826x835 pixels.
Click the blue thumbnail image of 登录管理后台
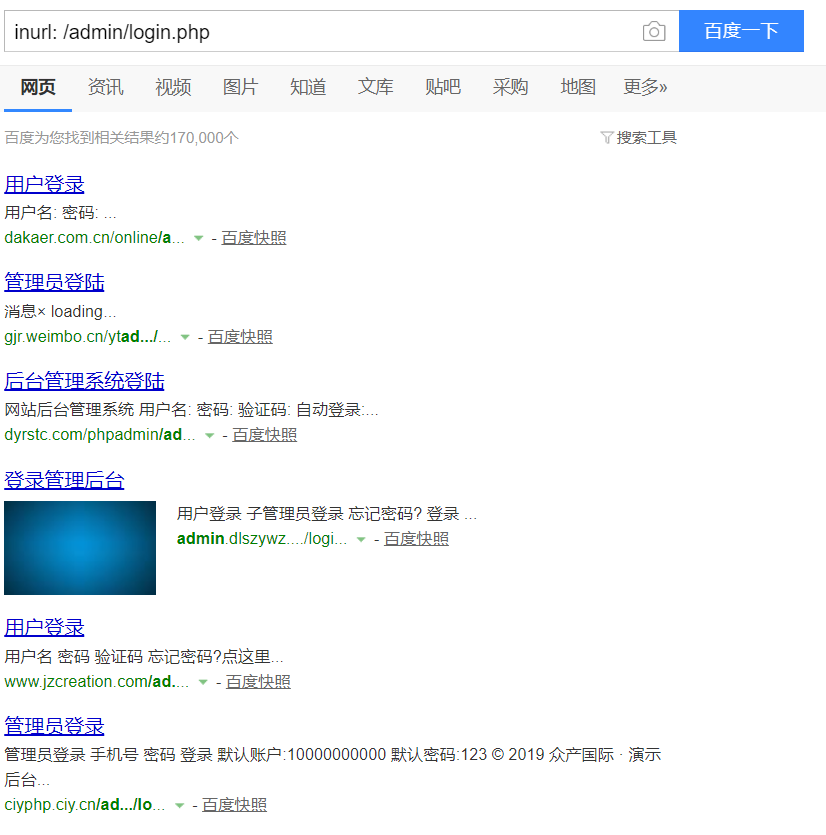pos(80,547)
